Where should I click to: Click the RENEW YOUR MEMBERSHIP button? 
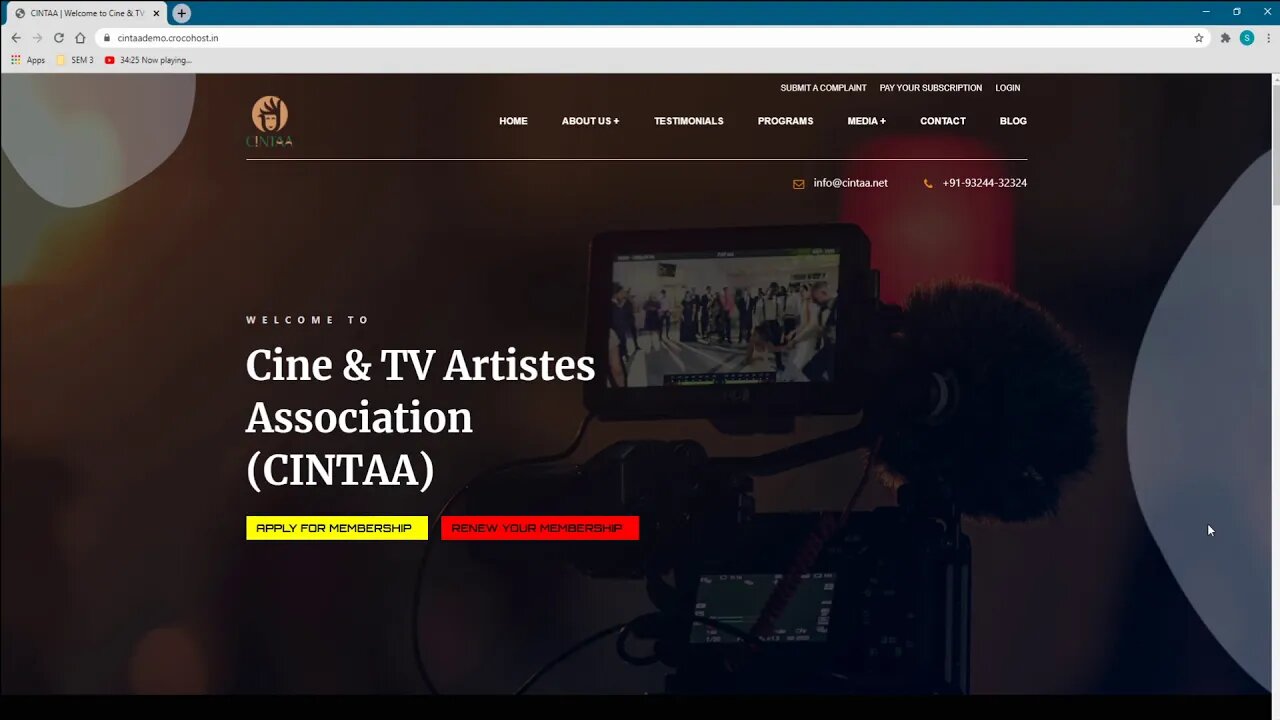point(540,528)
